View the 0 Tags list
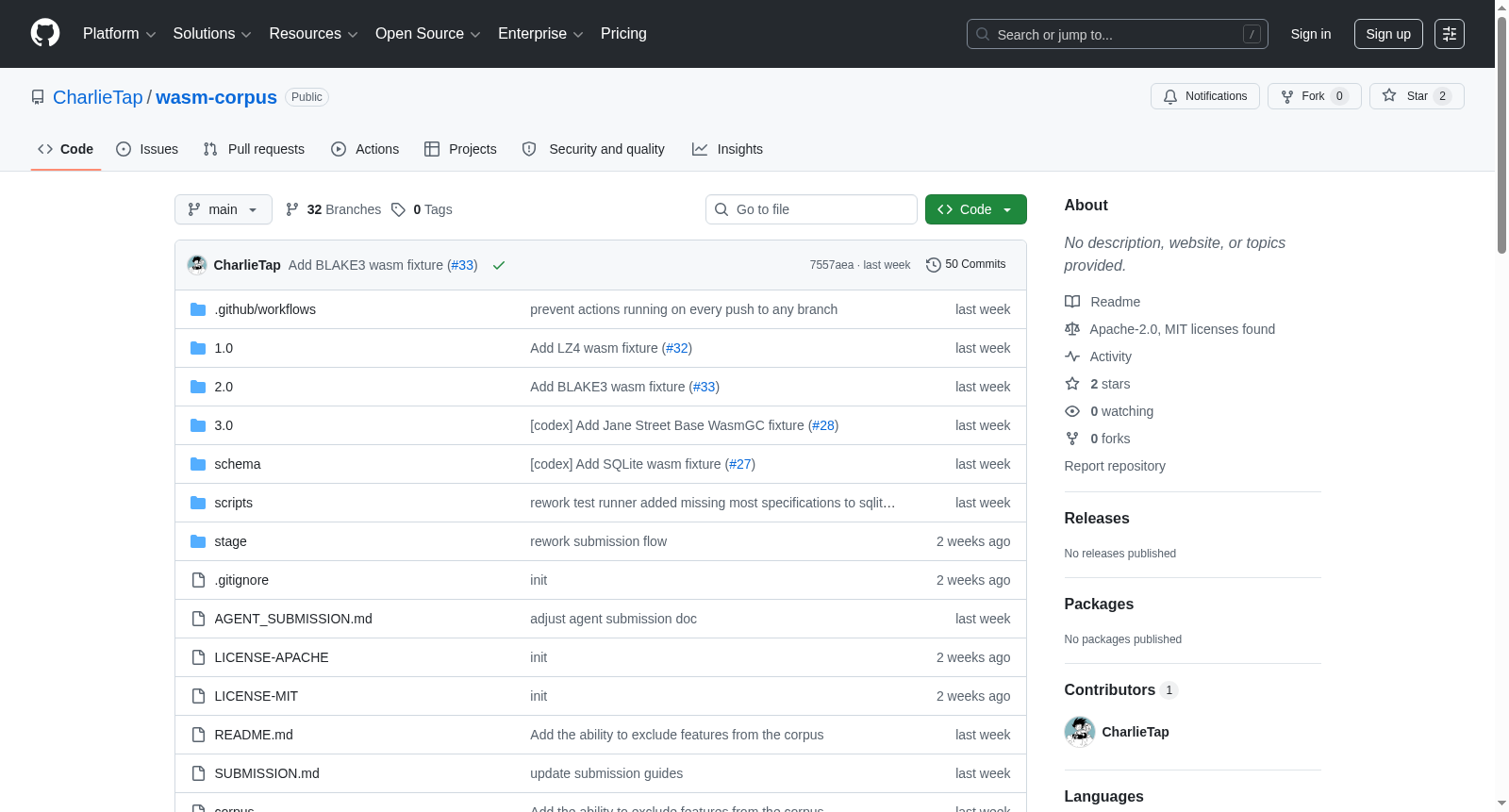Screen dimensions: 1509x812 click(422, 209)
